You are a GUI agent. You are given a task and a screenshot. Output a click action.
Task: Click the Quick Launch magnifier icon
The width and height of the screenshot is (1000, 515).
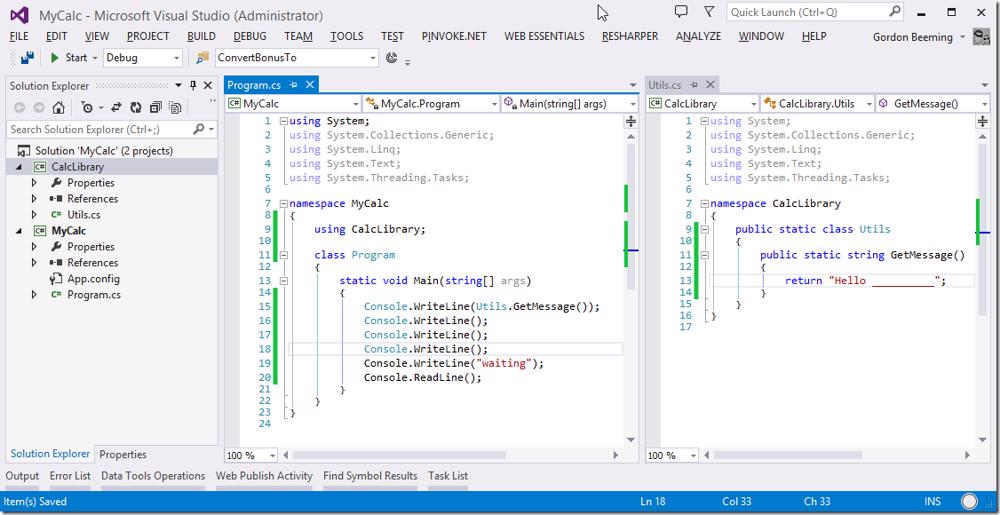point(895,11)
